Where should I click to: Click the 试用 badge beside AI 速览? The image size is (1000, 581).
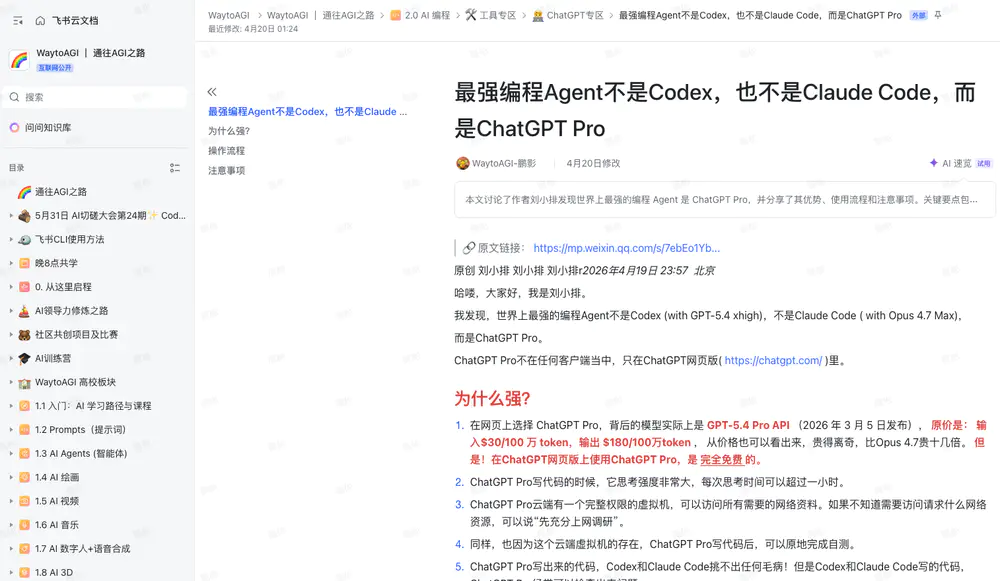tap(984, 163)
